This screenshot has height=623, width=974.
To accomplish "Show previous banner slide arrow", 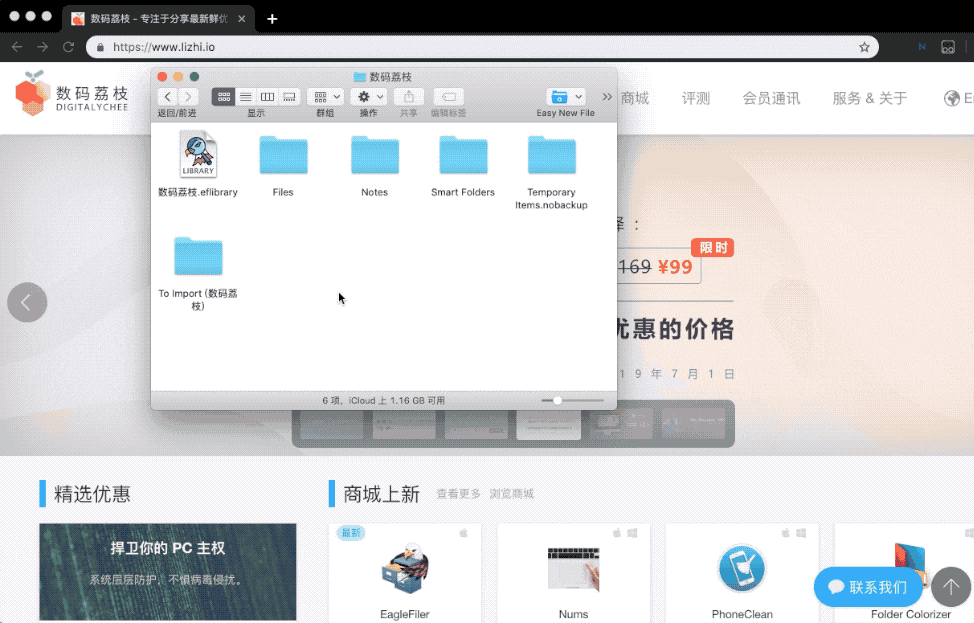I will pos(27,302).
